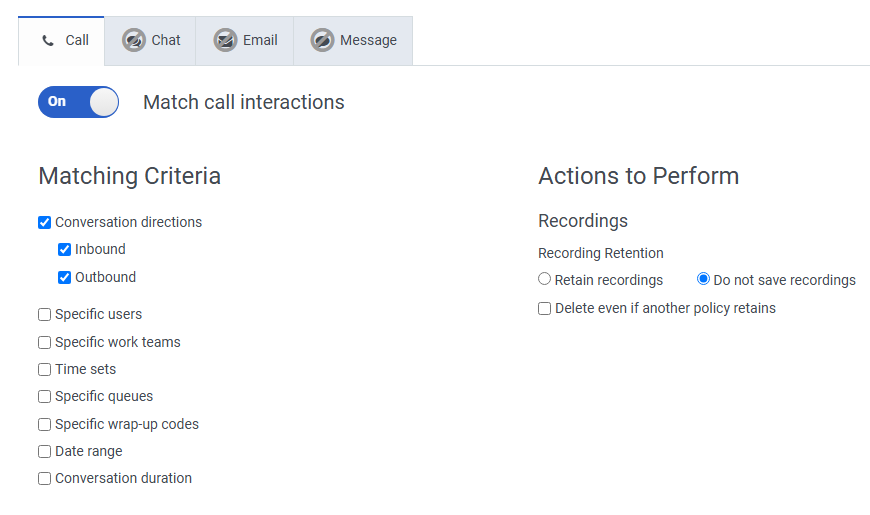The width and height of the screenshot is (870, 515).
Task: Tick the Date range checkbox
Action: click(x=45, y=452)
